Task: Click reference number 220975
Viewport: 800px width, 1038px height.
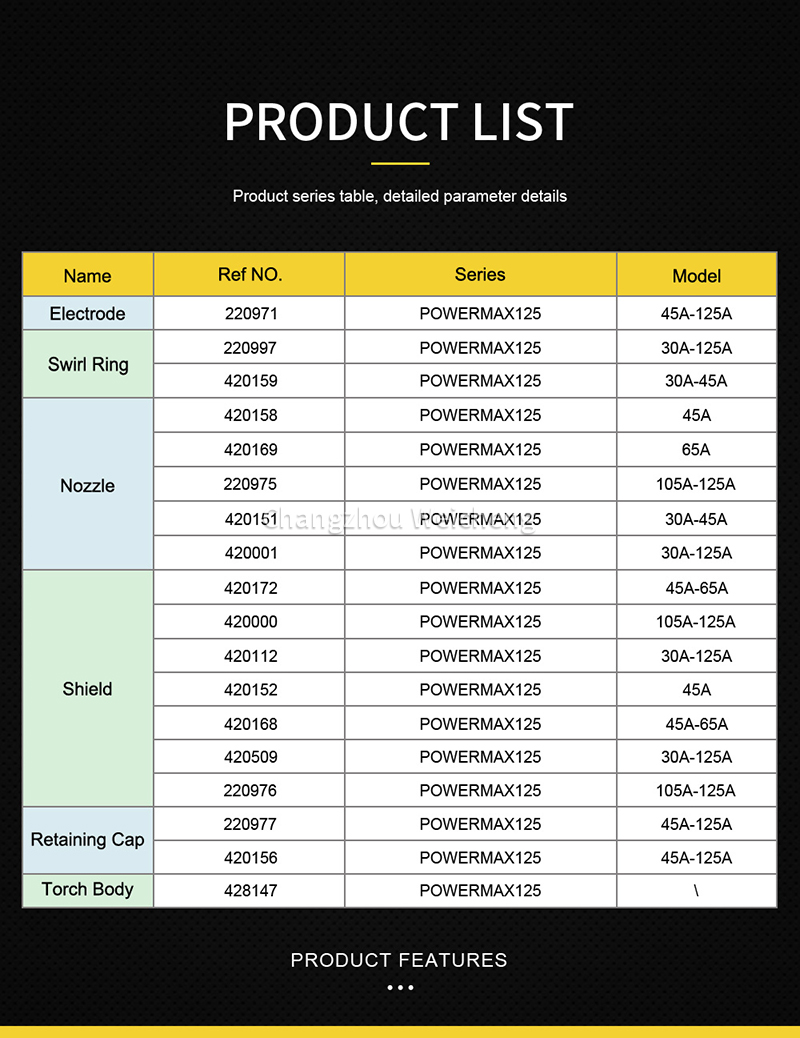Action: (251, 484)
